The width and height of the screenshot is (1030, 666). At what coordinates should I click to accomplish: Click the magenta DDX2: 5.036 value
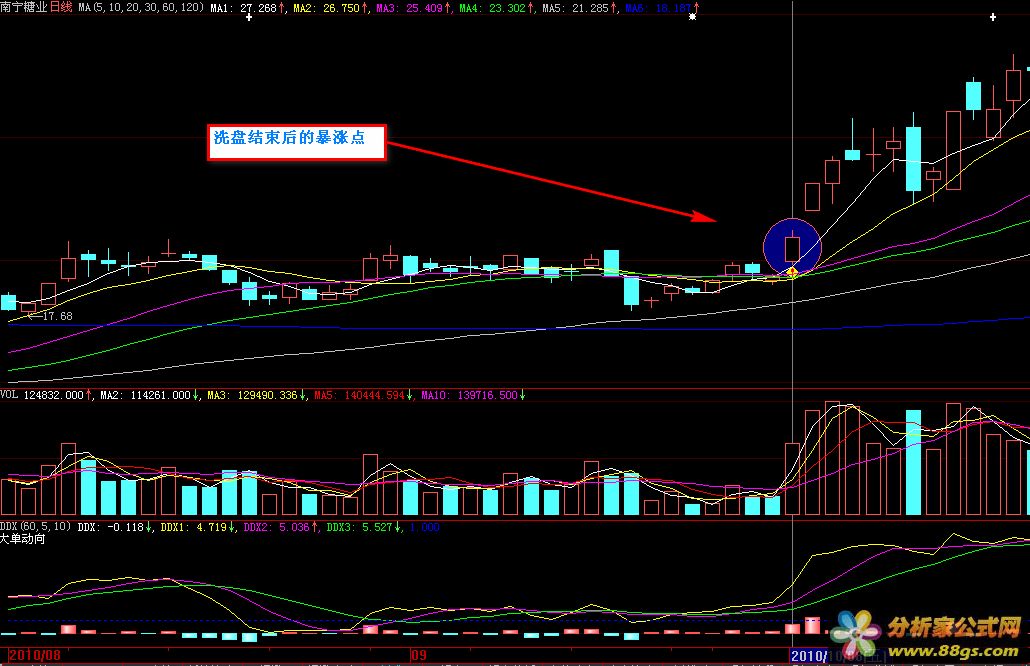[281, 527]
